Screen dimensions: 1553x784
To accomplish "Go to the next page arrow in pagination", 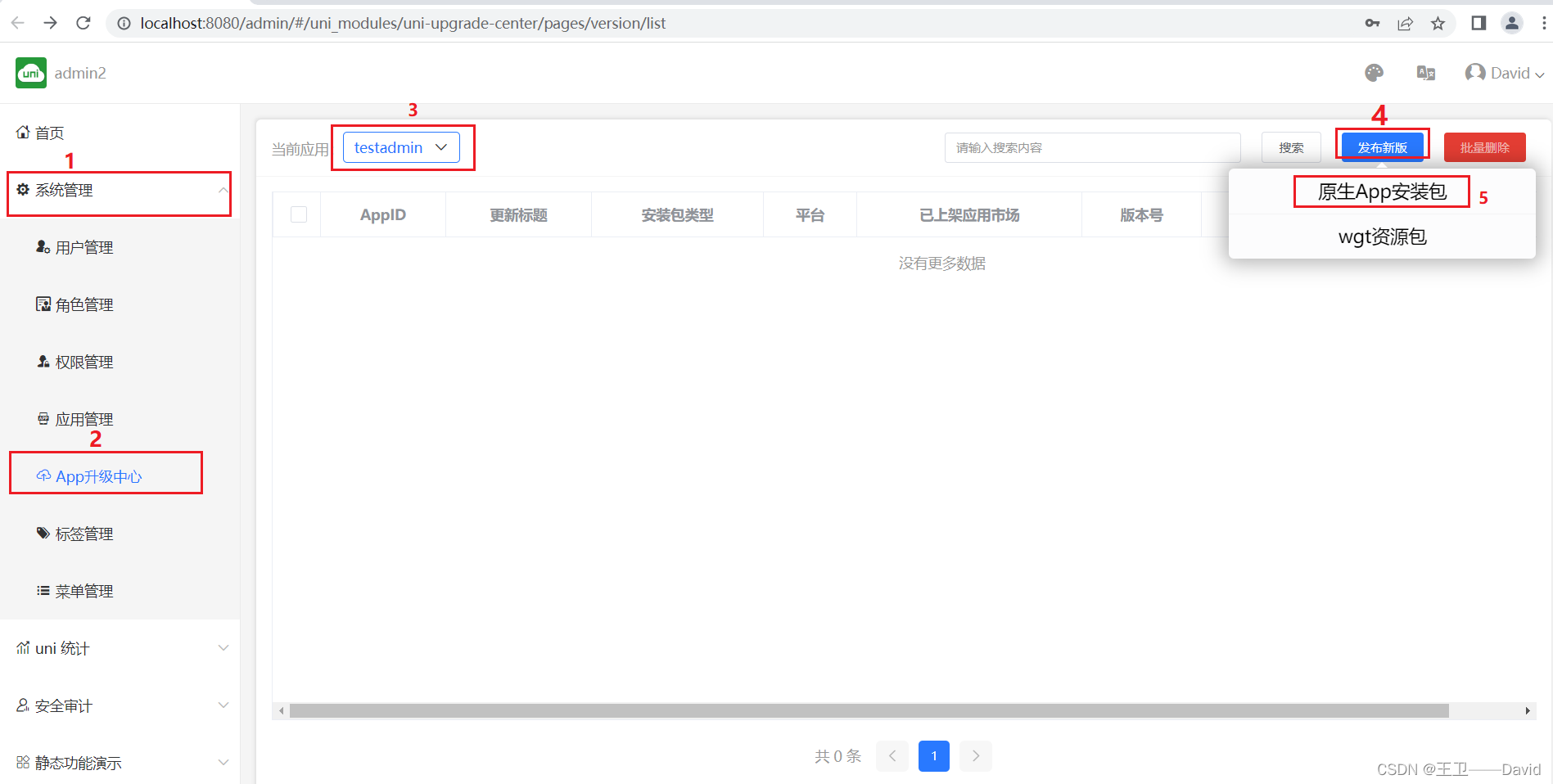I will coord(976,755).
